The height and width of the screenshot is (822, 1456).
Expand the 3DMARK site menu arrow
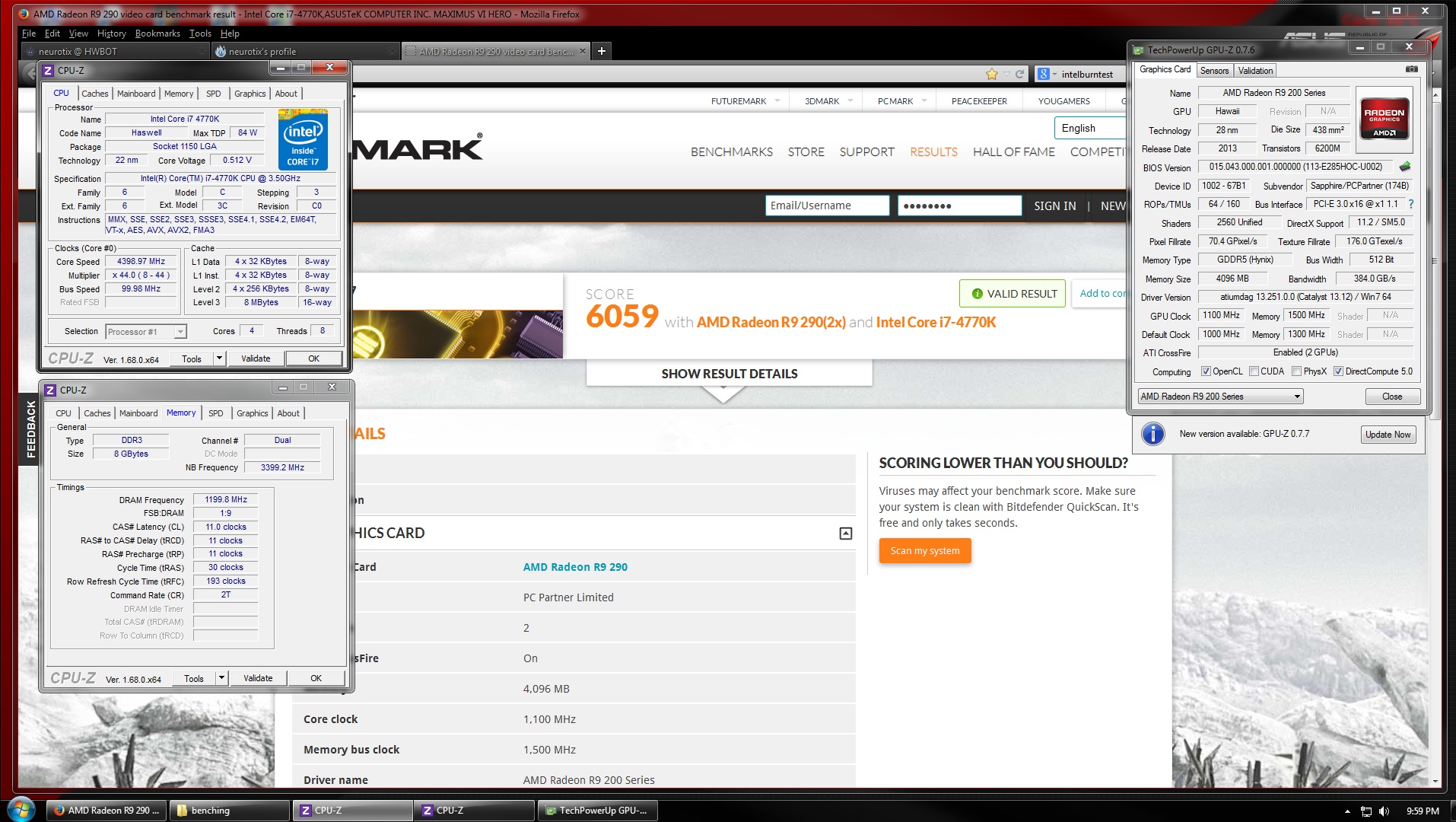coord(850,100)
